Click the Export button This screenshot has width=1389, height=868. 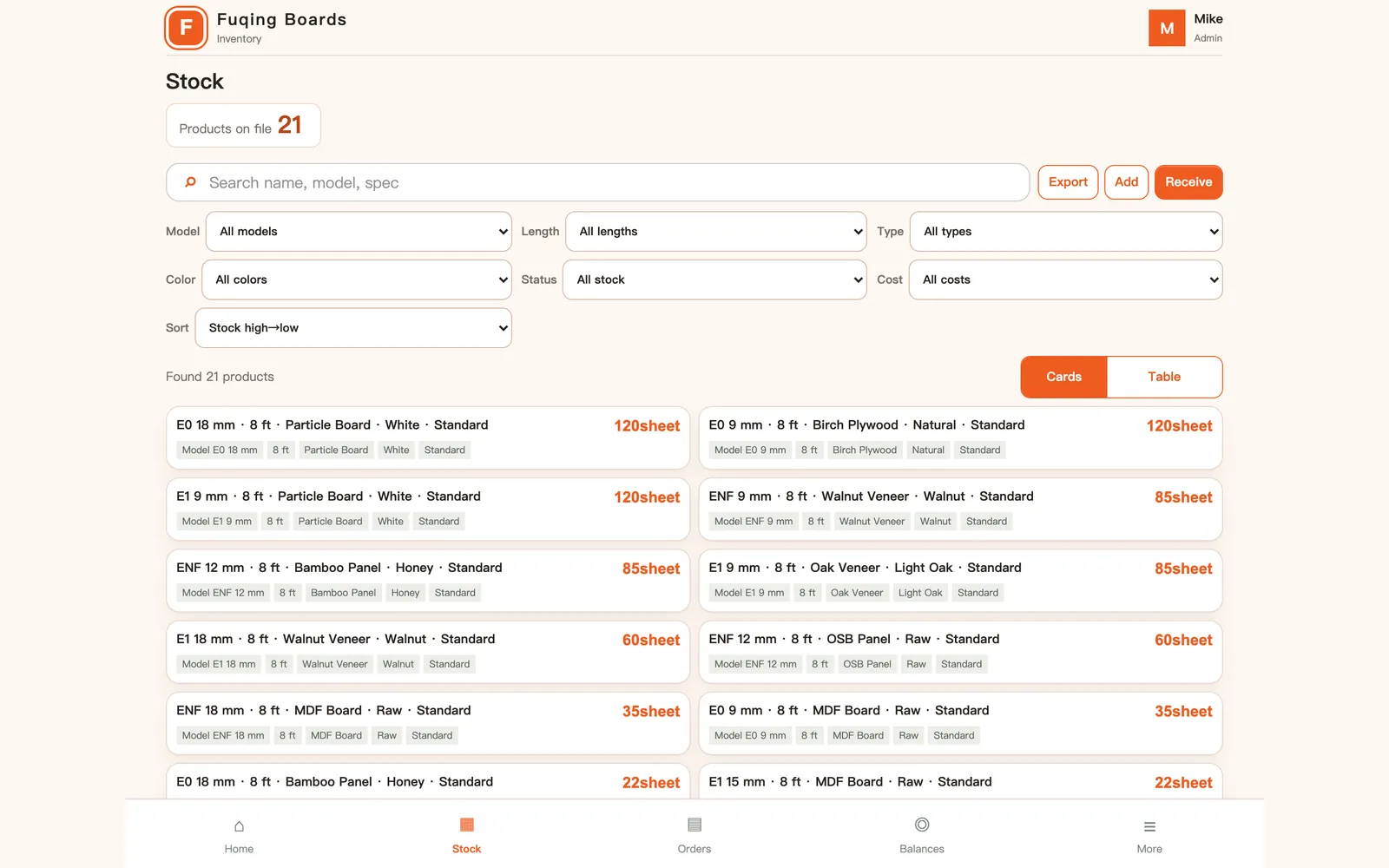coord(1068,182)
